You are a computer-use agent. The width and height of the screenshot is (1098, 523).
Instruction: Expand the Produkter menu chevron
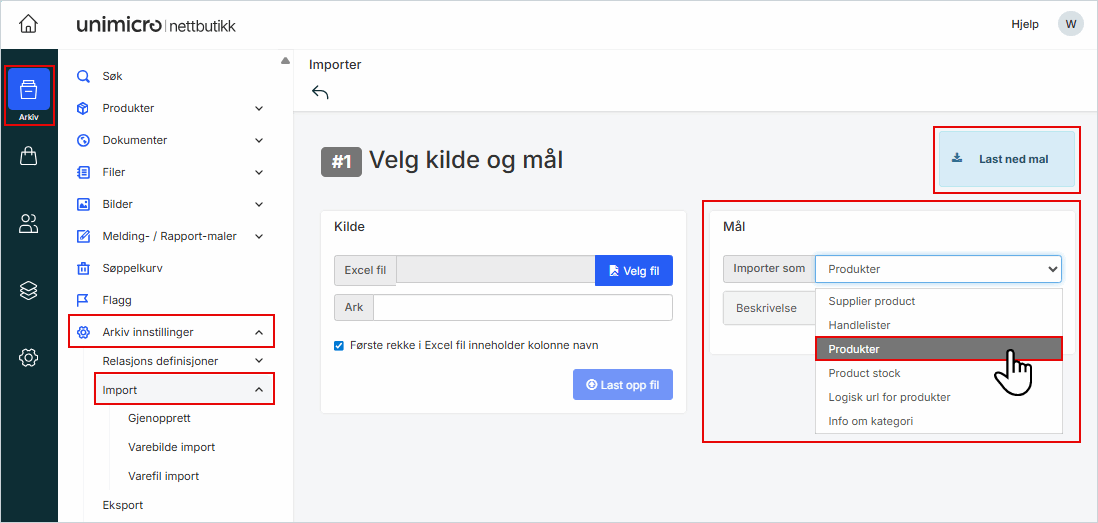click(x=259, y=108)
